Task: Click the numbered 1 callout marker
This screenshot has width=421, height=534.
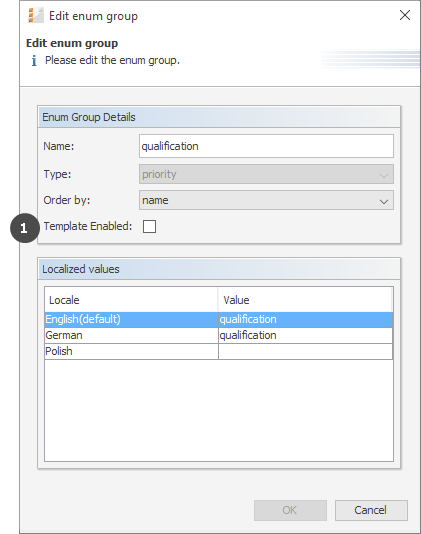Action: pos(24,228)
